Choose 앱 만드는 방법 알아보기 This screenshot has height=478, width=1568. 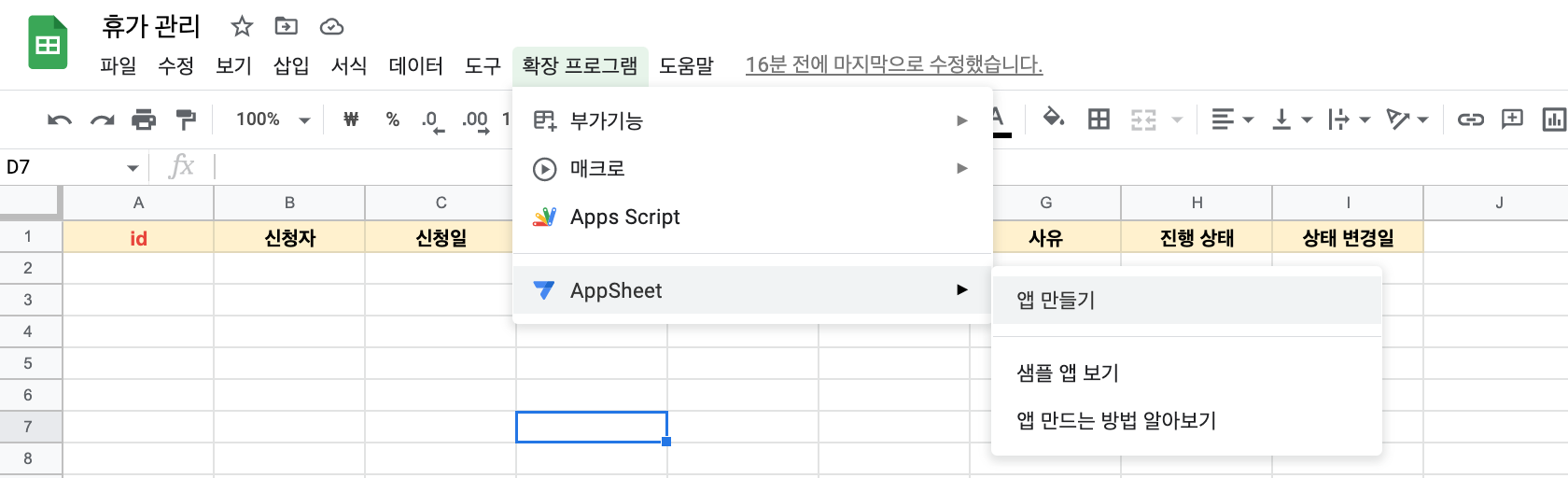(x=1186, y=421)
